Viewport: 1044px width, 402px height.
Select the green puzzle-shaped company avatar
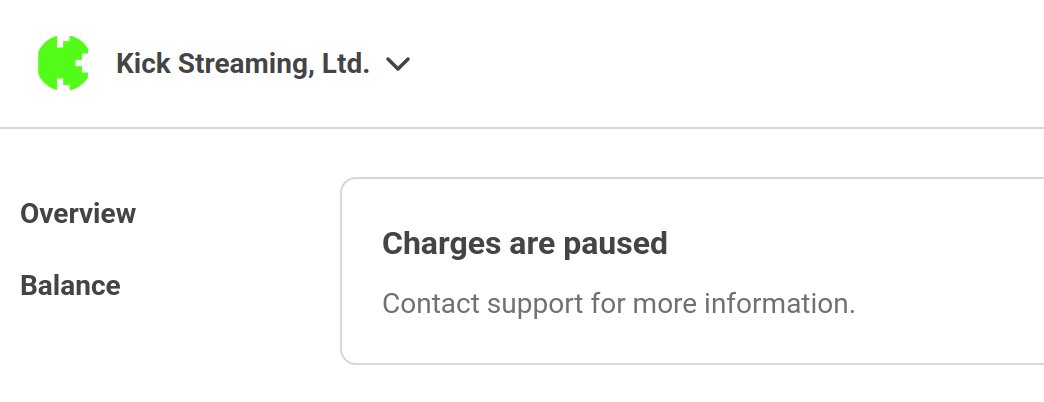tap(63, 63)
